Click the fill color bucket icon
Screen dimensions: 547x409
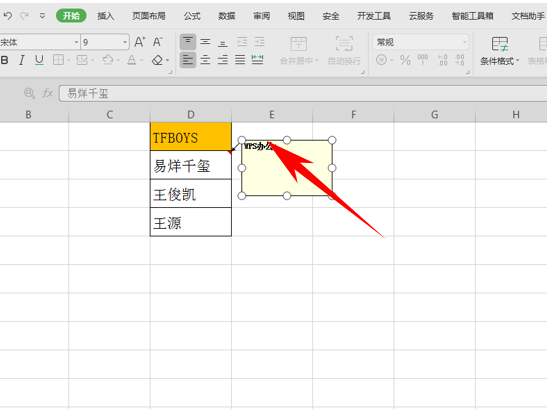pyautogui.click(x=107, y=60)
